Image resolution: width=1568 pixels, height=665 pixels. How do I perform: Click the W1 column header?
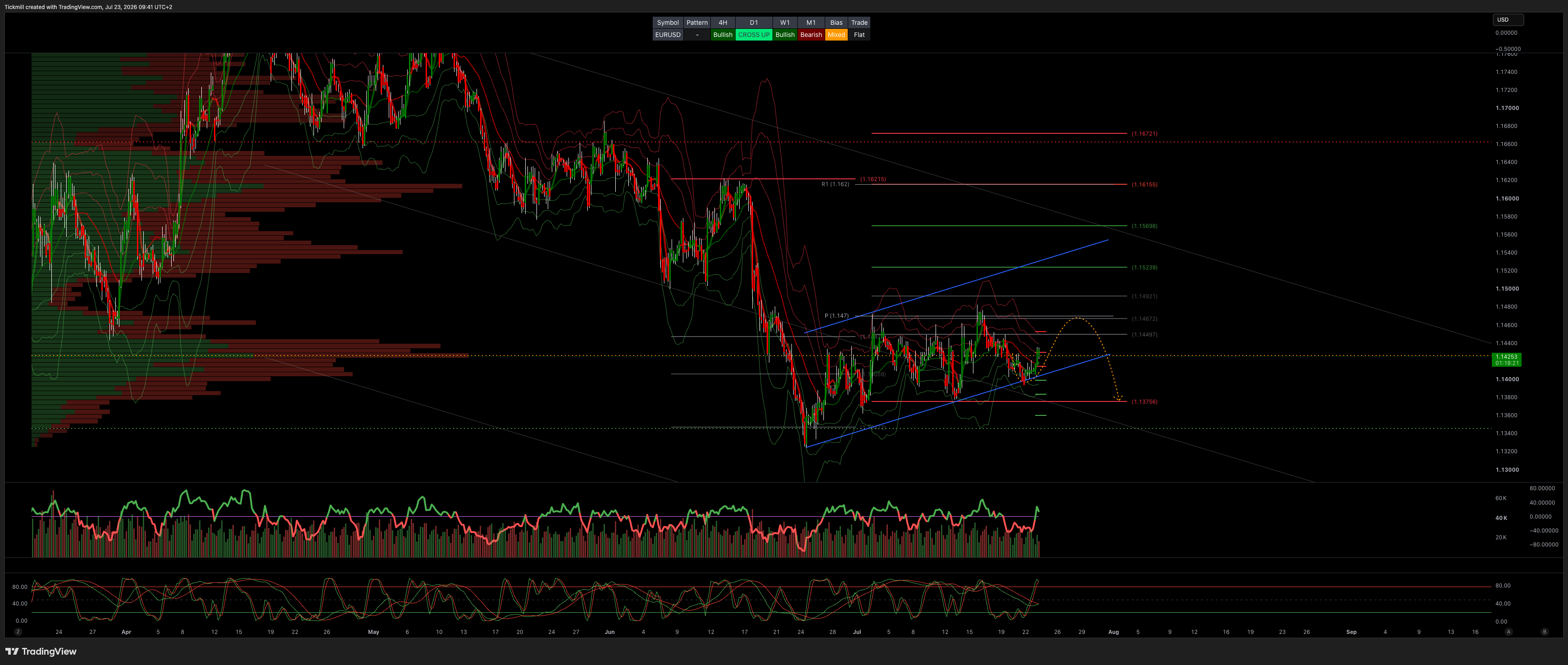pos(785,23)
